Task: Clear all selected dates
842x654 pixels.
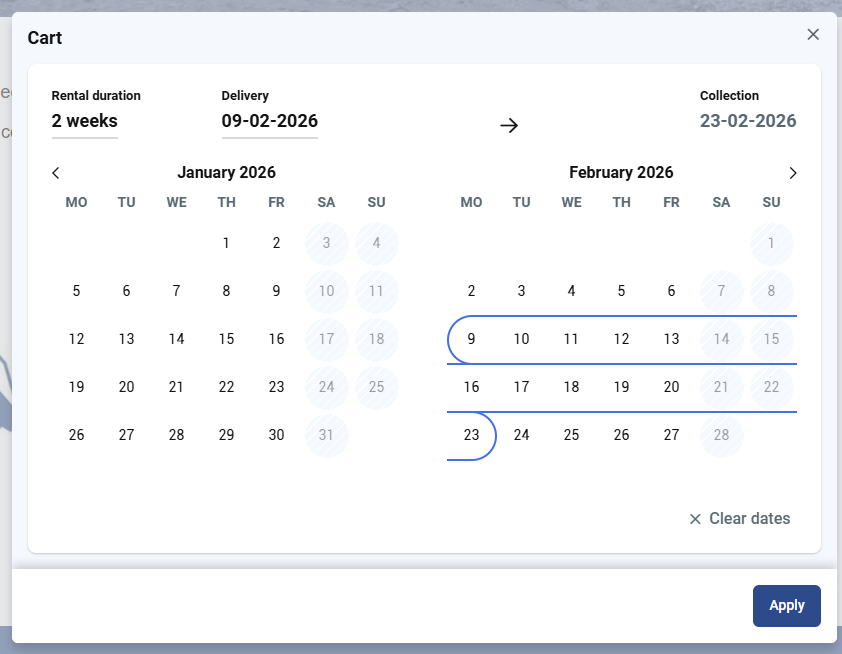Action: [748, 518]
